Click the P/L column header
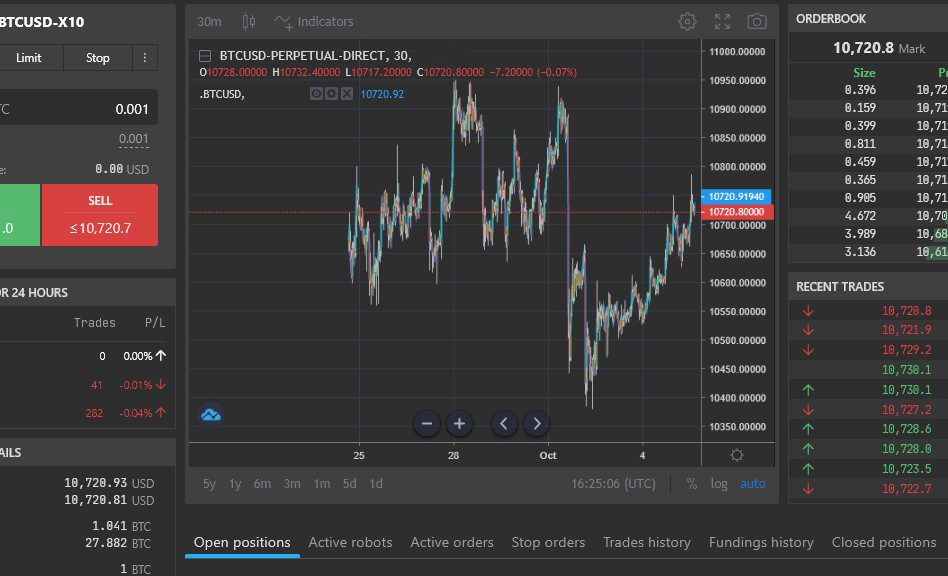The width and height of the screenshot is (948, 576). pos(155,323)
